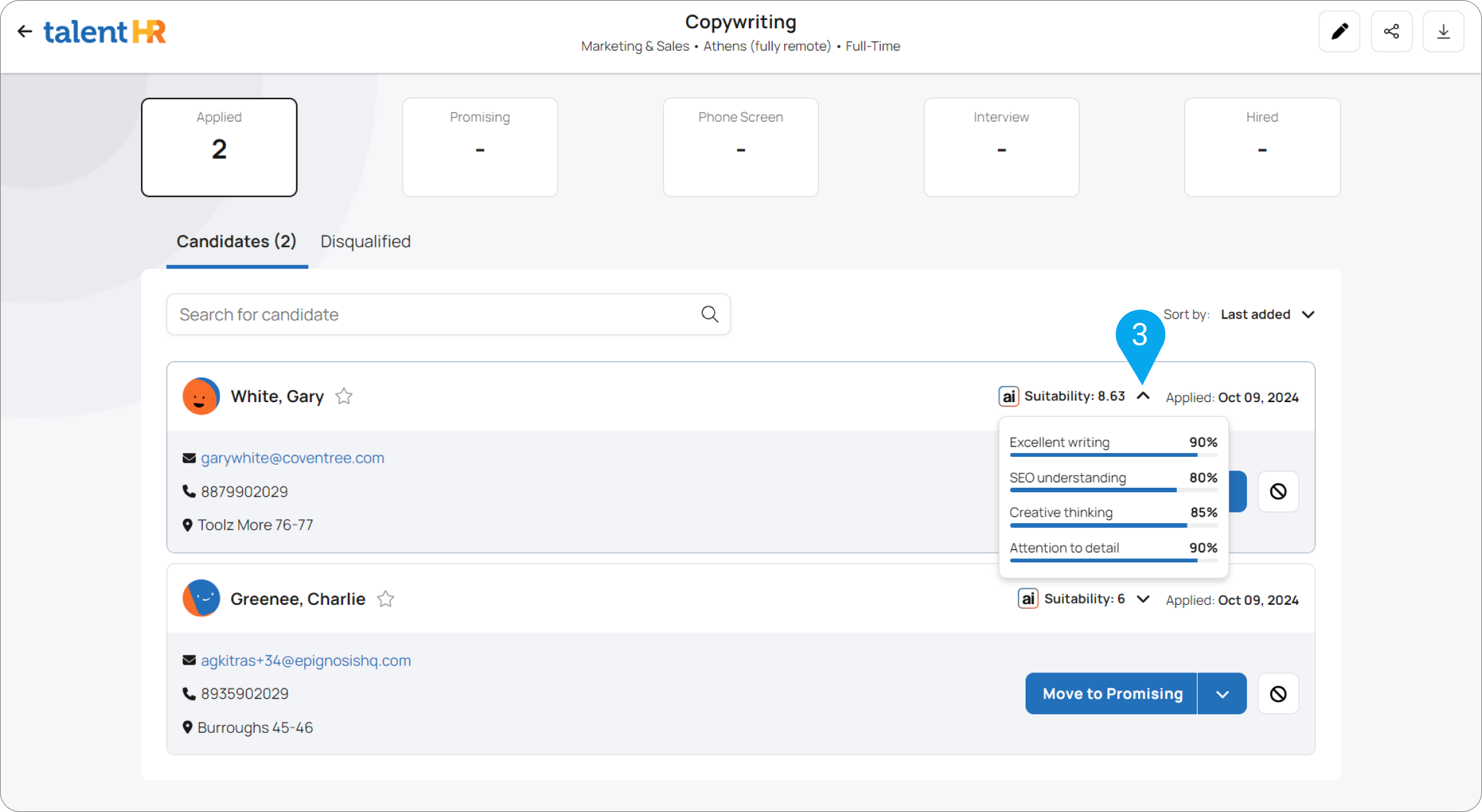
Task: Click the download icon button
Action: pyautogui.click(x=1443, y=32)
